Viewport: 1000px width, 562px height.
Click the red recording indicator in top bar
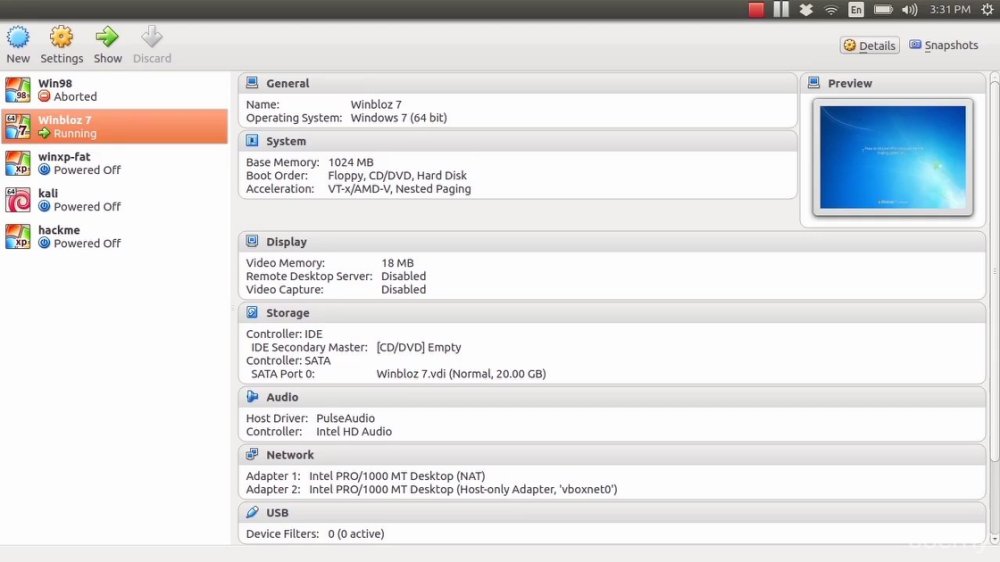pyautogui.click(x=756, y=10)
